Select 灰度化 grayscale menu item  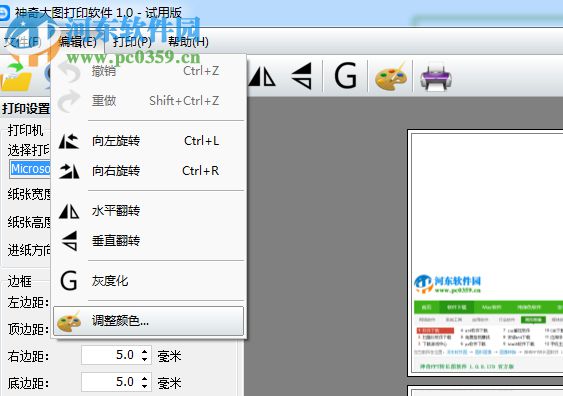click(149, 281)
